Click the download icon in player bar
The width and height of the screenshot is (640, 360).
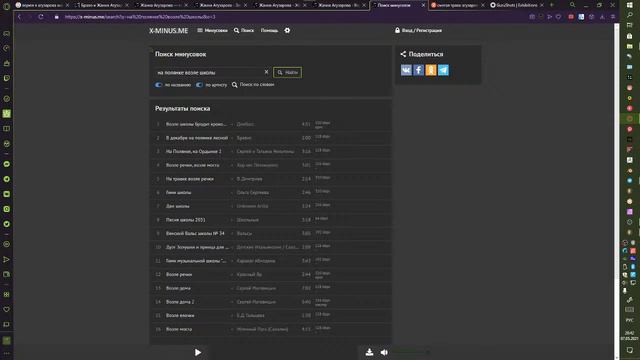[x=369, y=352]
